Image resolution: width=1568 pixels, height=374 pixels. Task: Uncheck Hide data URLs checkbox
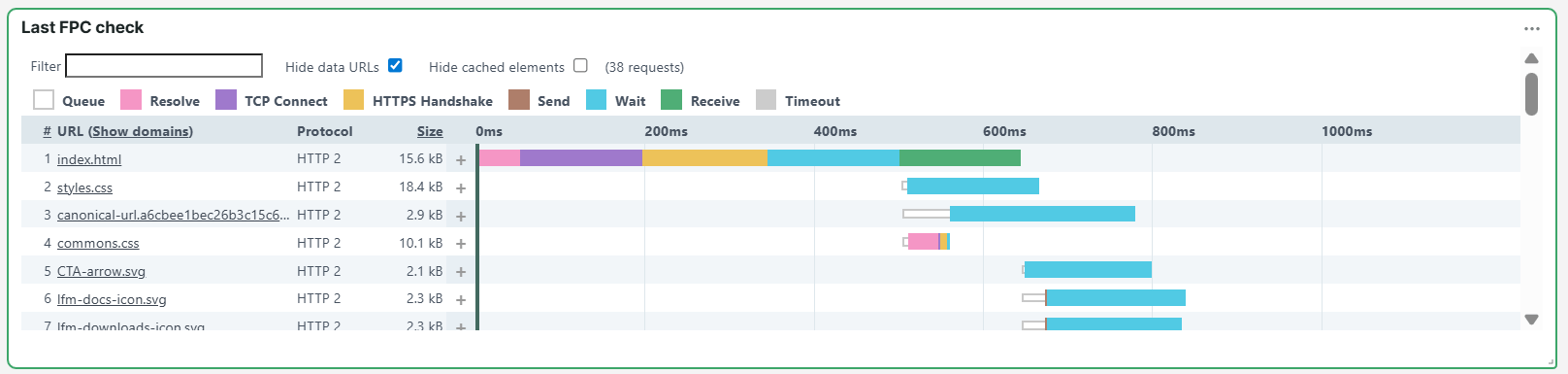395,65
